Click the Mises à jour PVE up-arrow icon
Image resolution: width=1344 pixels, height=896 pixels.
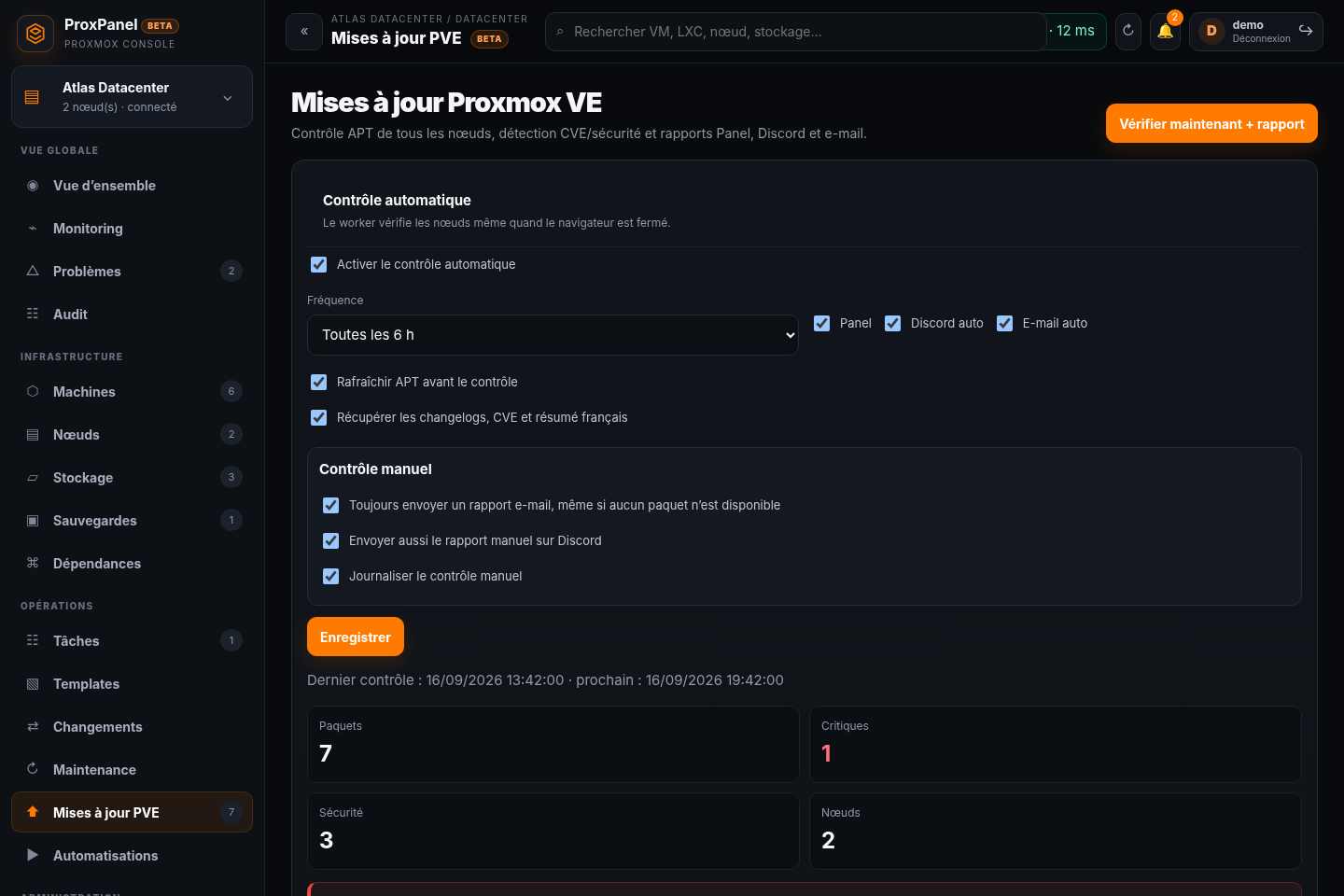[33, 813]
